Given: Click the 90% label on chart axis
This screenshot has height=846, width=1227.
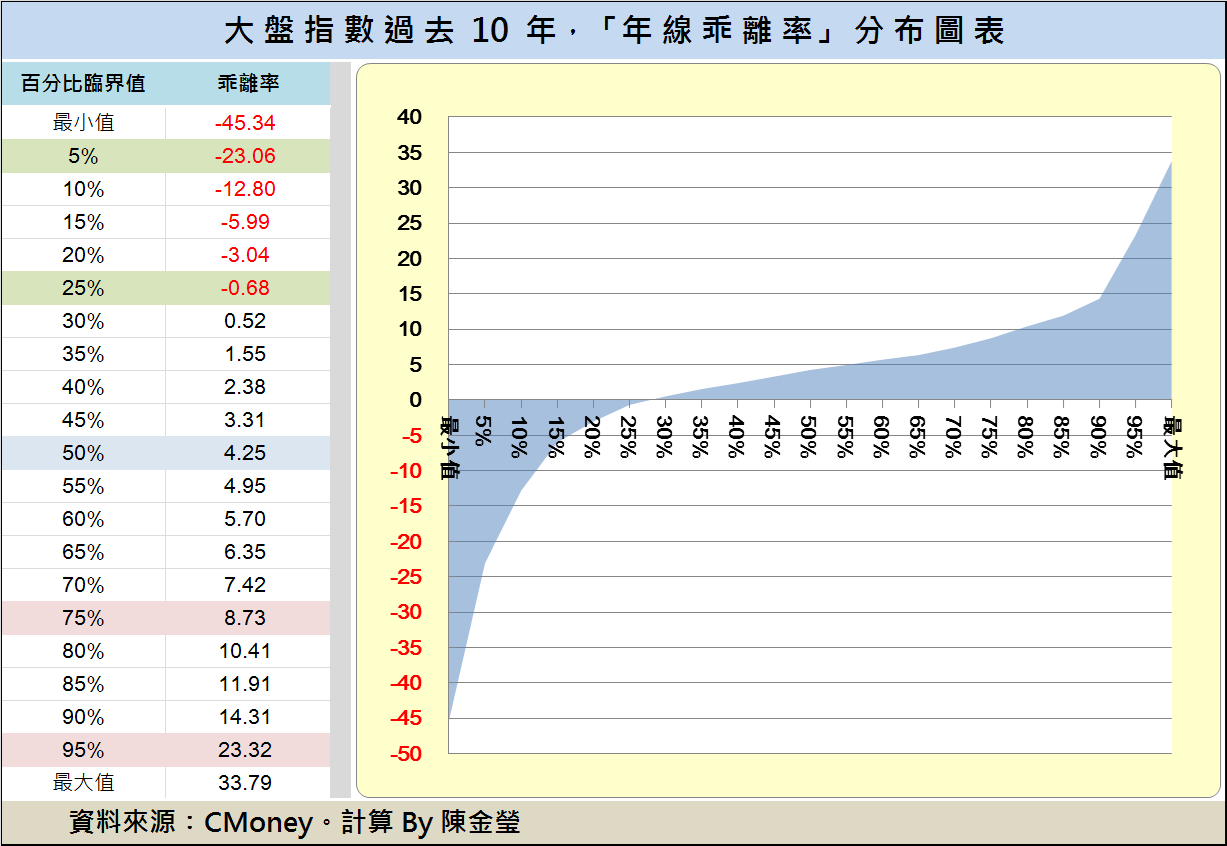Looking at the screenshot, I should (x=1098, y=436).
